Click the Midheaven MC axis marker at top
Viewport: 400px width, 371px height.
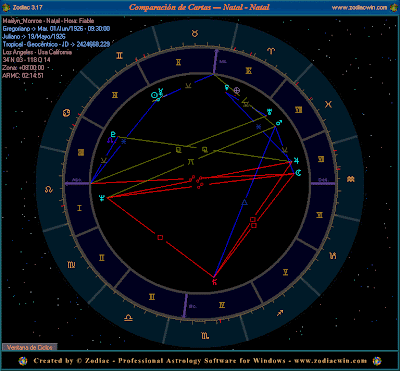click(x=216, y=62)
